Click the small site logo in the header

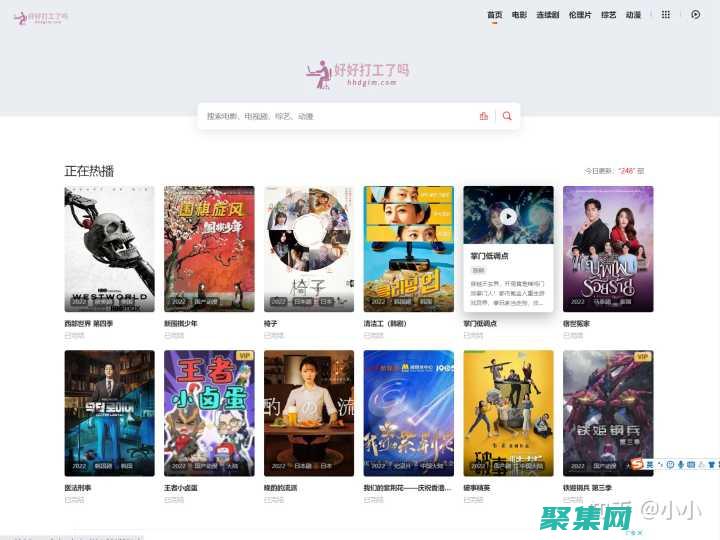point(40,17)
